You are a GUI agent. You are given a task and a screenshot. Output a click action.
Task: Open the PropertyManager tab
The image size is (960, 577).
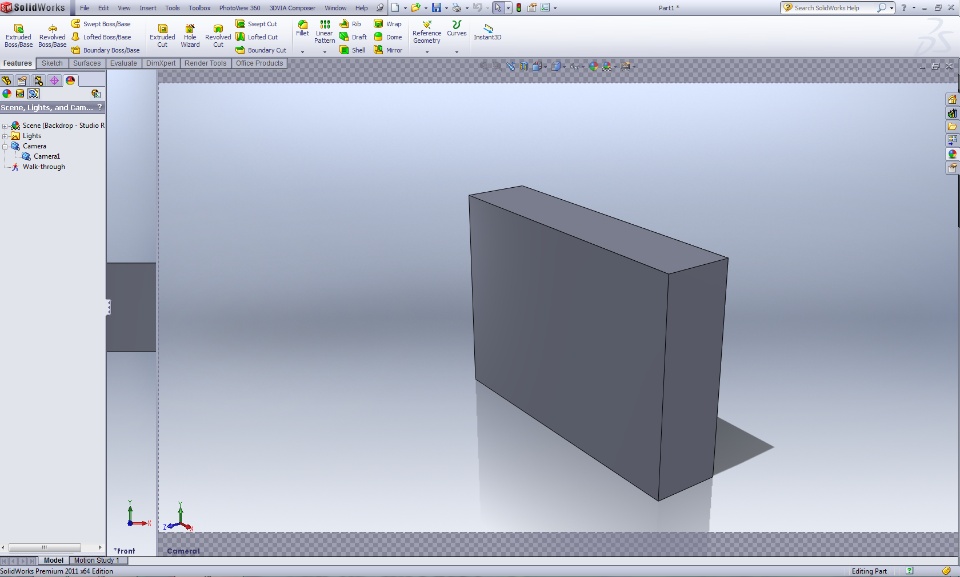23,80
